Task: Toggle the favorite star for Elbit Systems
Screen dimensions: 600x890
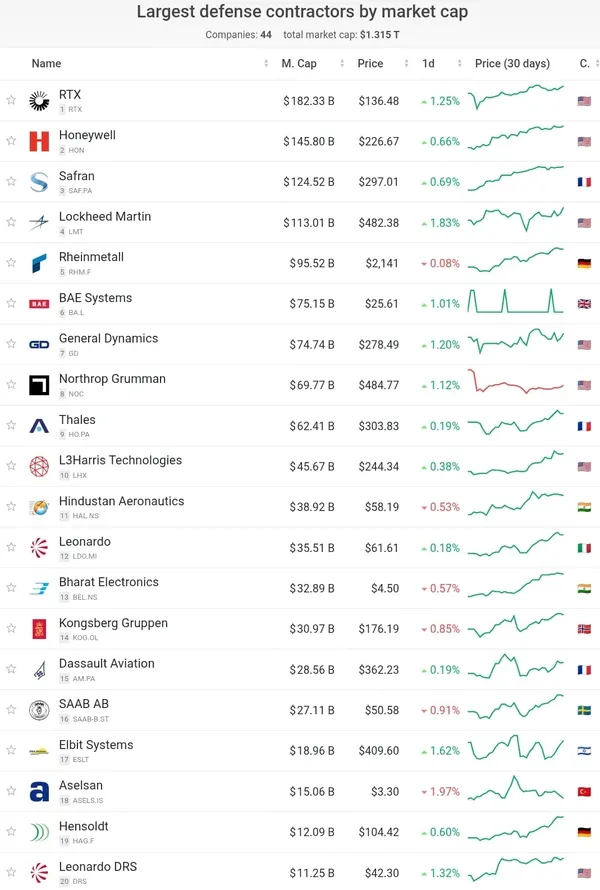Action: click(11, 751)
